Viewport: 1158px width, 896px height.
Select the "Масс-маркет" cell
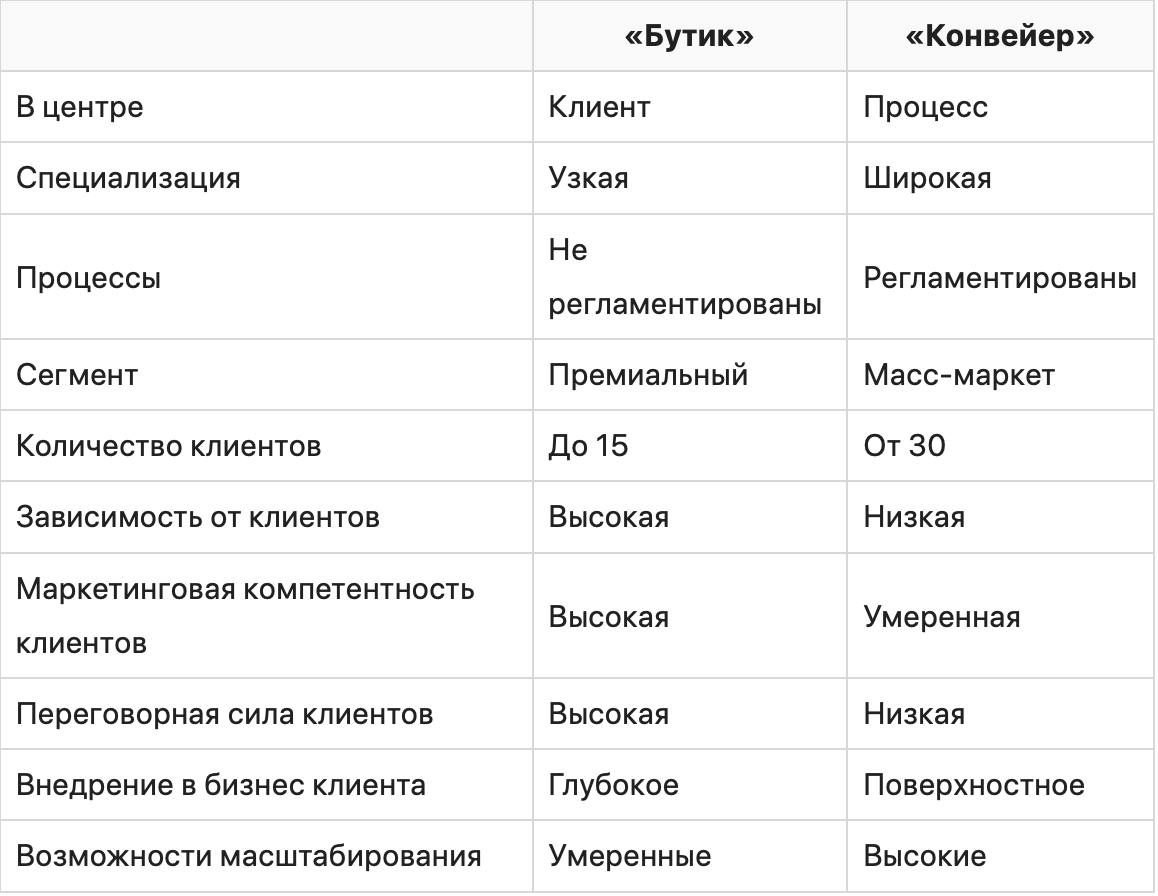tap(959, 375)
